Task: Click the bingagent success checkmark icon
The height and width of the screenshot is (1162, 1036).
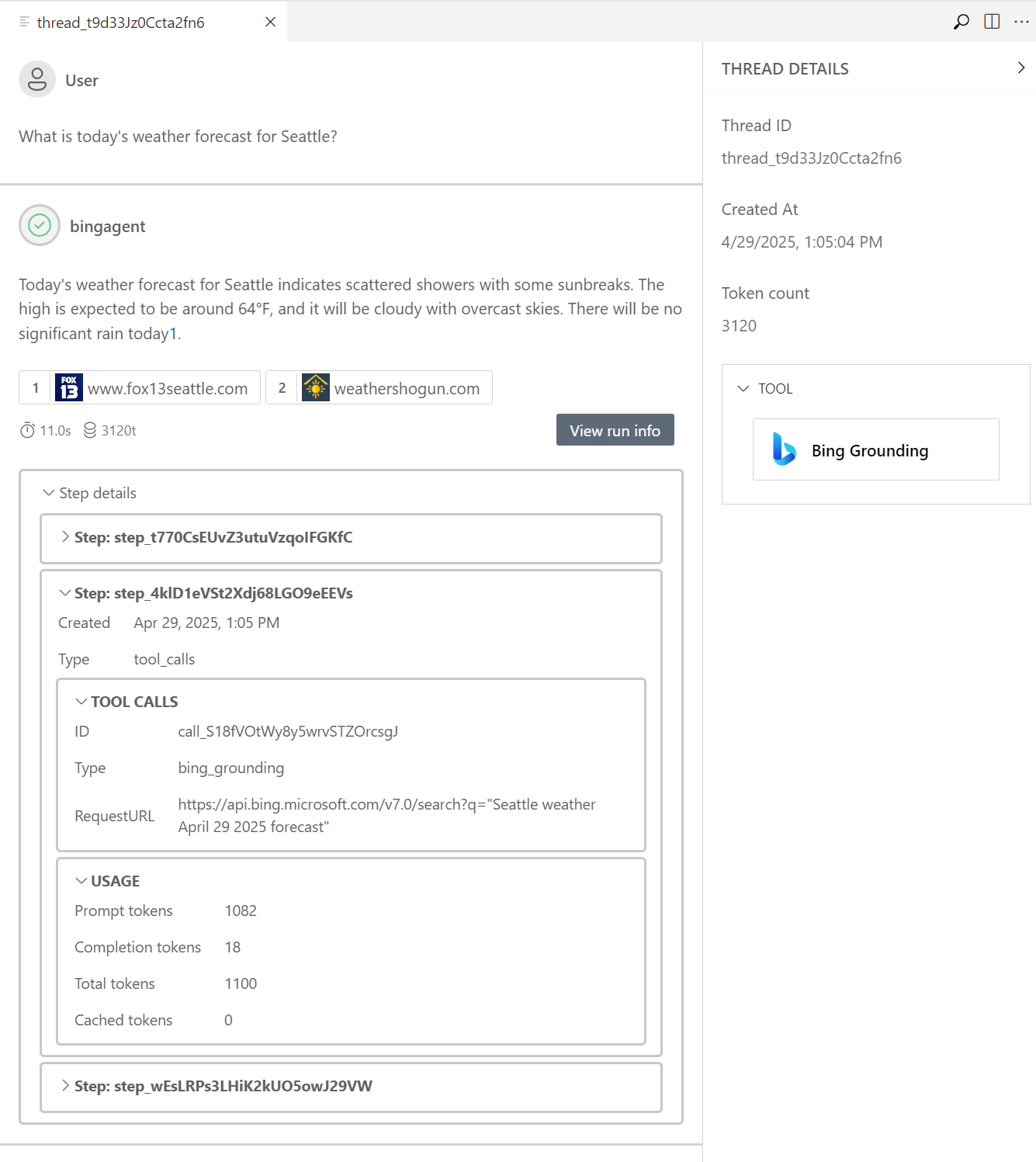Action: (x=39, y=225)
